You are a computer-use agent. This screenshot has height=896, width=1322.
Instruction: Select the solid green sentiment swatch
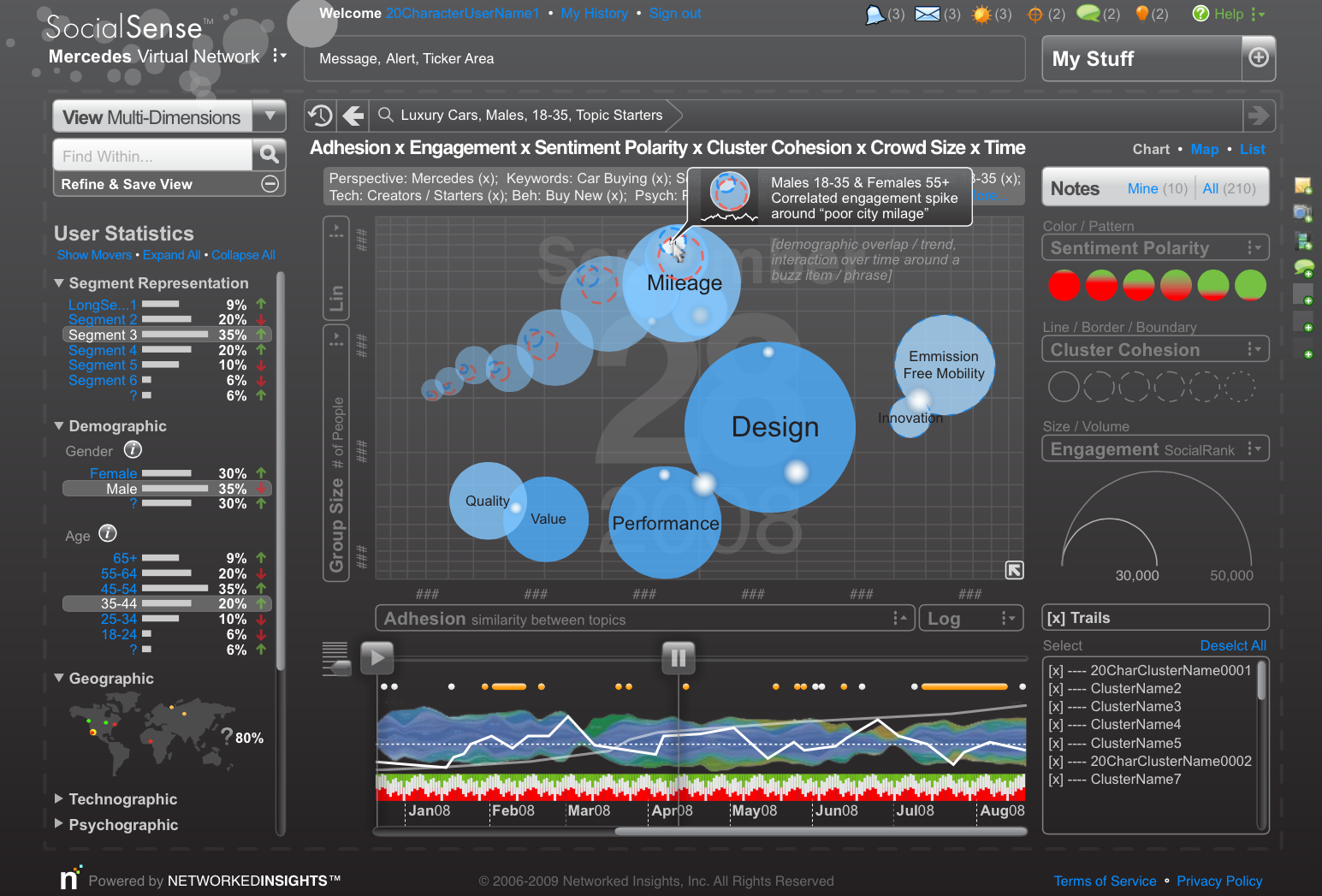click(1250, 285)
